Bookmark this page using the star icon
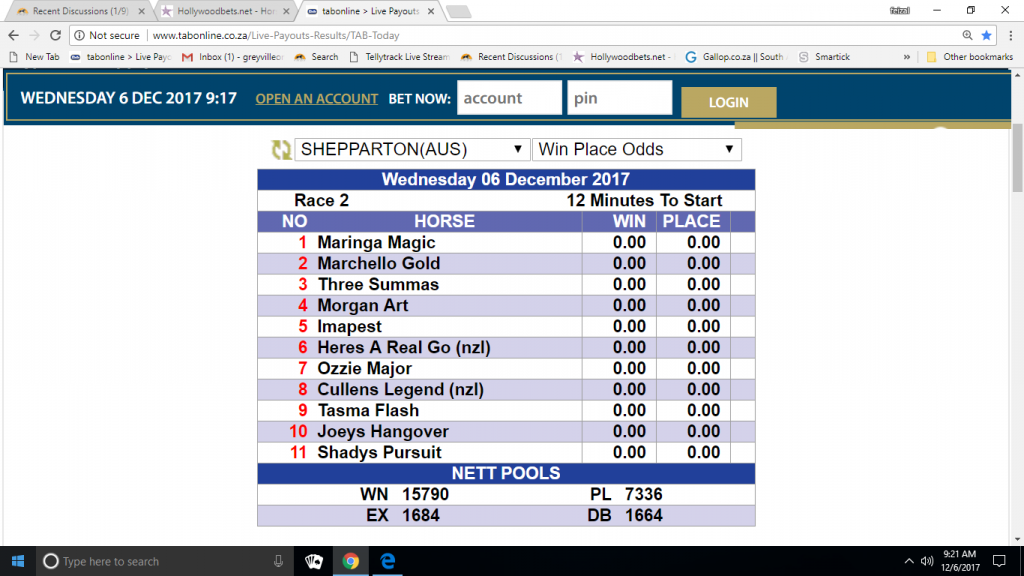This screenshot has width=1024, height=576. coord(986,35)
